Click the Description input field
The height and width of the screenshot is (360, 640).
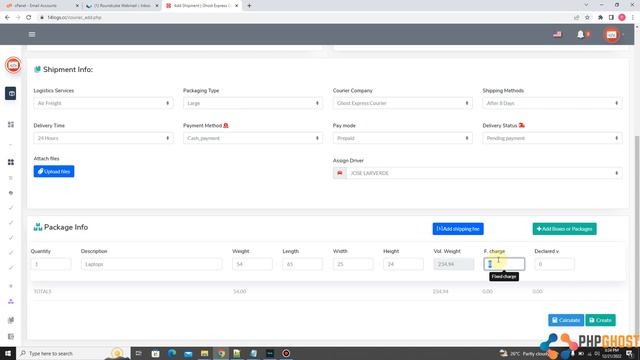point(151,264)
